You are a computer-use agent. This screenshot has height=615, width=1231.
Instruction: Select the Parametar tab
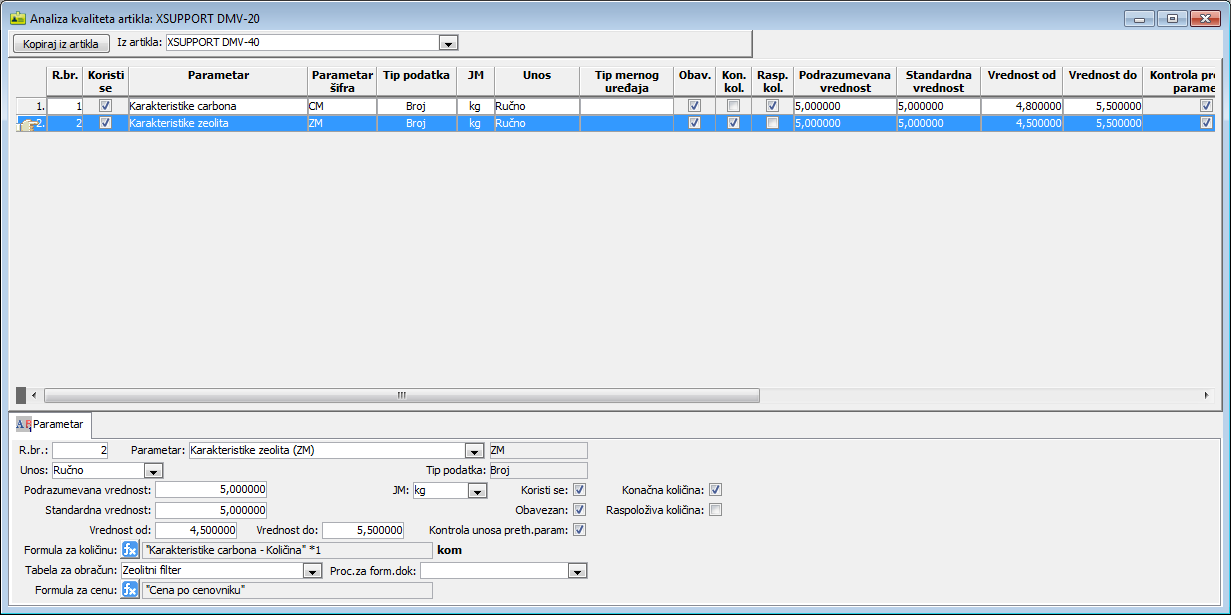point(54,424)
